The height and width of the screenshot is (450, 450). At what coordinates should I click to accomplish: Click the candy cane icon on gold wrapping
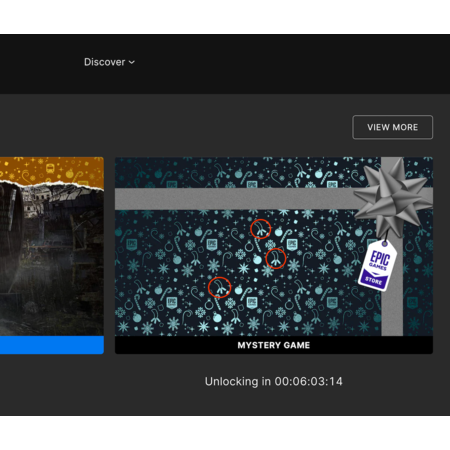click(77, 176)
